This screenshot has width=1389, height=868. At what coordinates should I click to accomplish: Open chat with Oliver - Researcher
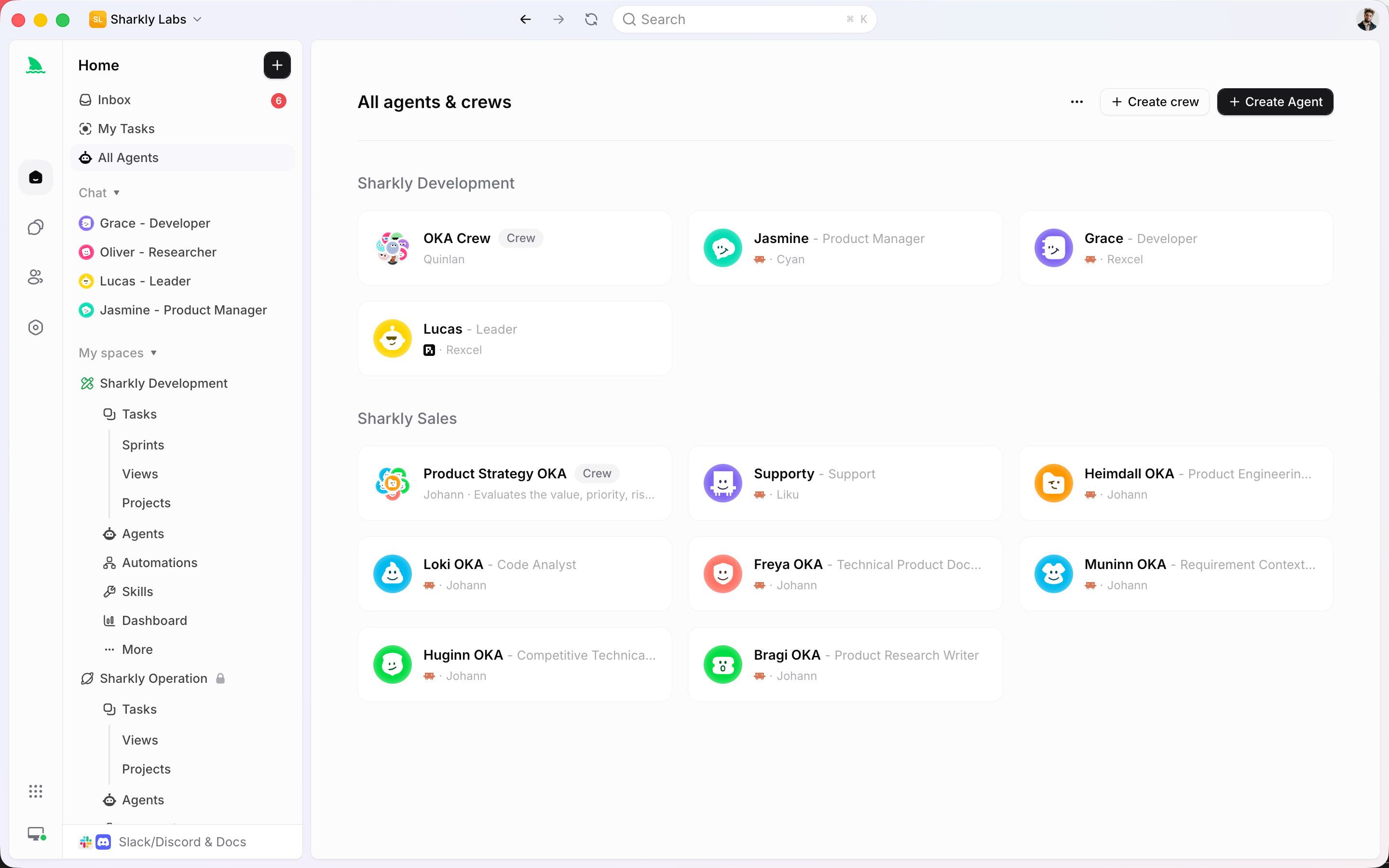pos(148,252)
